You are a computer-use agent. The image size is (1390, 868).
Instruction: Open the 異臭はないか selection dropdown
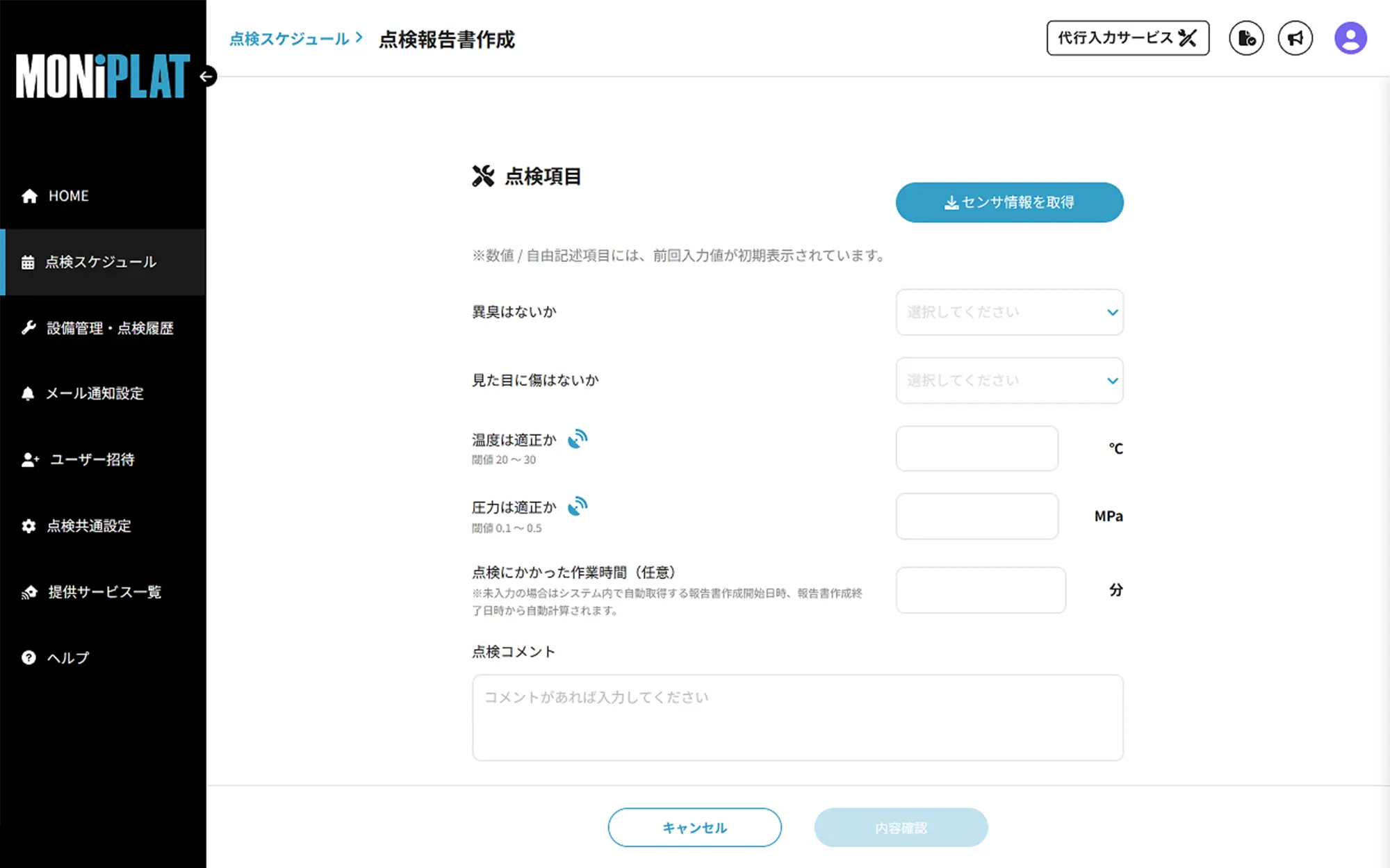[1009, 312]
